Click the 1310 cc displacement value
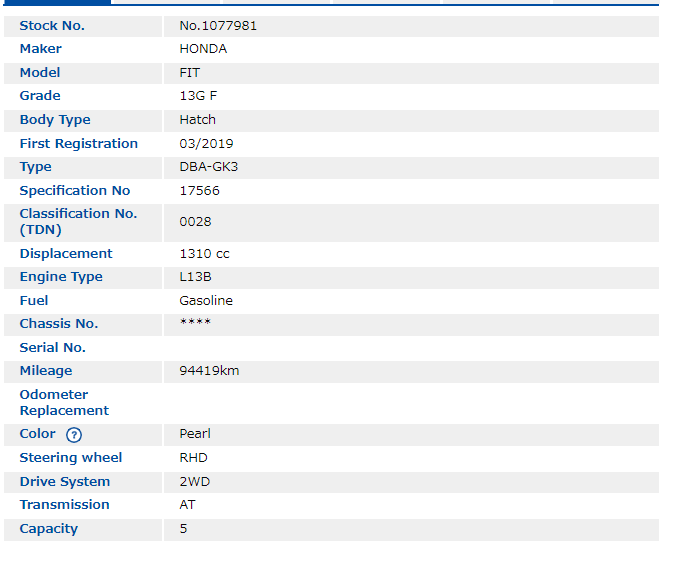The width and height of the screenshot is (685, 563). coord(204,254)
